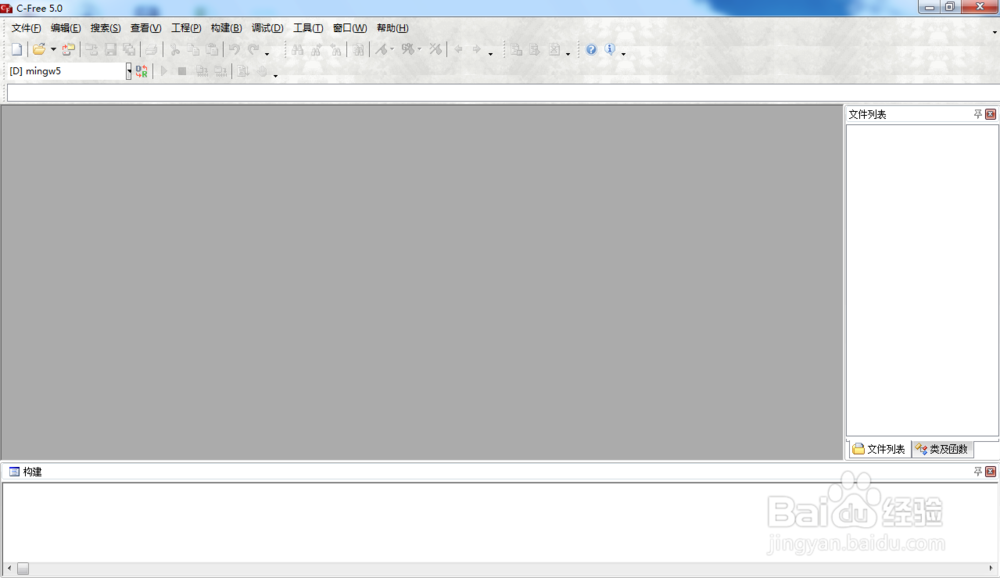Open the navigation toolbar options arrow

490,54
